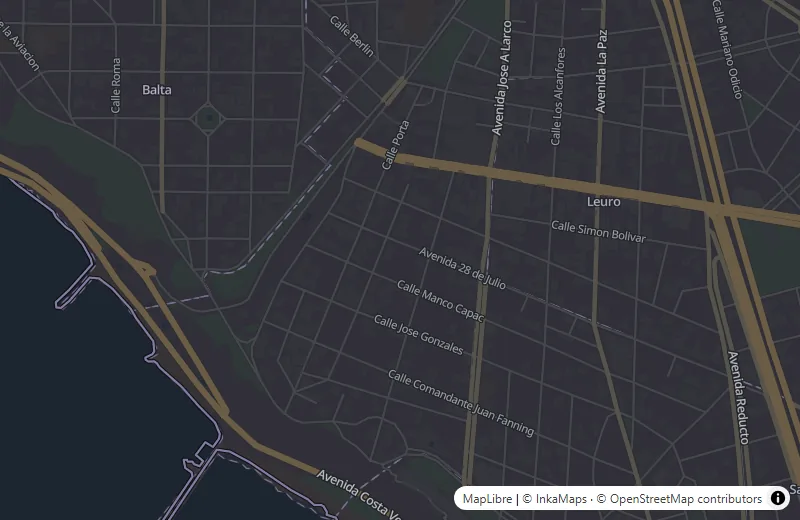
Task: Click the Calle Porta street label
Action: pyautogui.click(x=396, y=145)
